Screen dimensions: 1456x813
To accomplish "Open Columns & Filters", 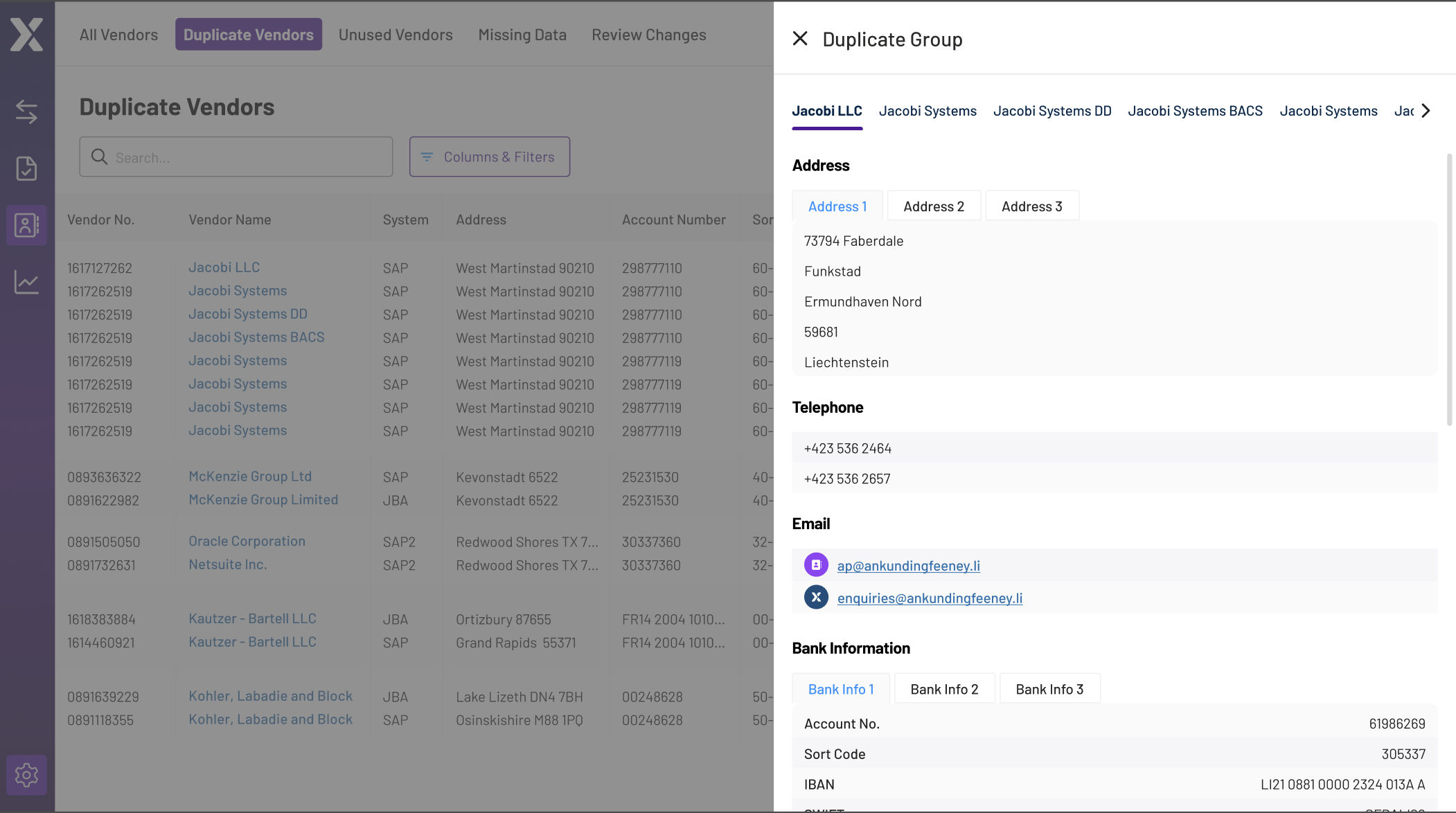I will [x=490, y=157].
